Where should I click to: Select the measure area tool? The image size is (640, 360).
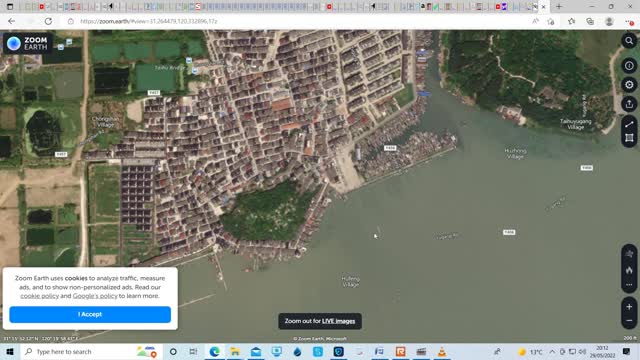tap(629, 138)
